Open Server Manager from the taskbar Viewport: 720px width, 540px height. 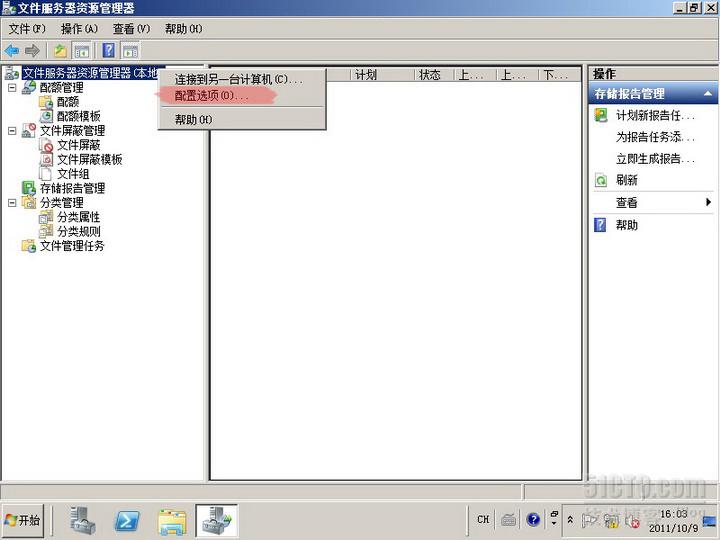83,521
